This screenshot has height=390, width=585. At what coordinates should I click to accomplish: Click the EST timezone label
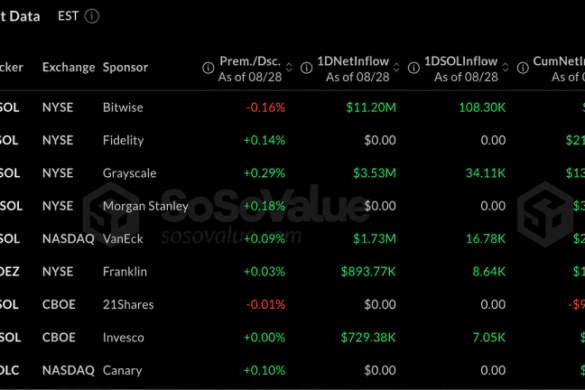68,16
